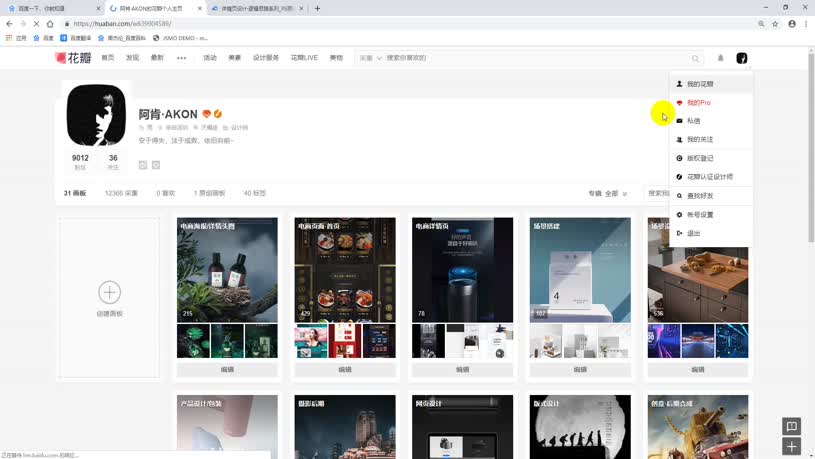Open the 电商详情页 board with the speaker cover
Viewport: 815px width, 459px height.
click(463, 270)
